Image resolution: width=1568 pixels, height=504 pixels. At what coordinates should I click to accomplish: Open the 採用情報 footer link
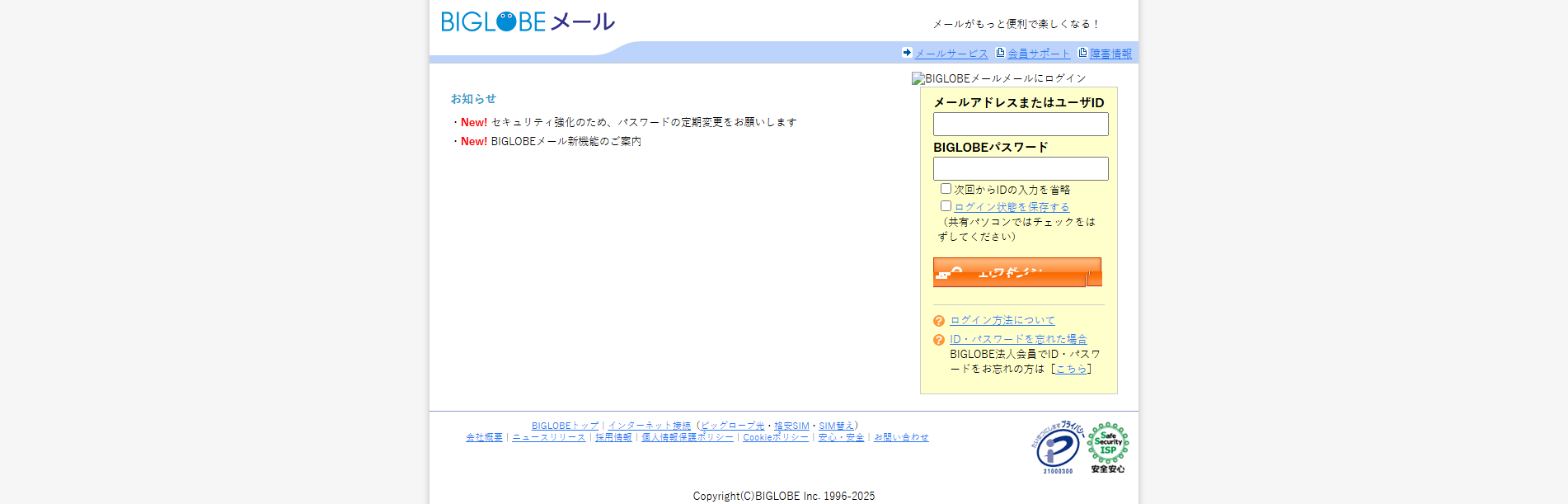pos(613,437)
